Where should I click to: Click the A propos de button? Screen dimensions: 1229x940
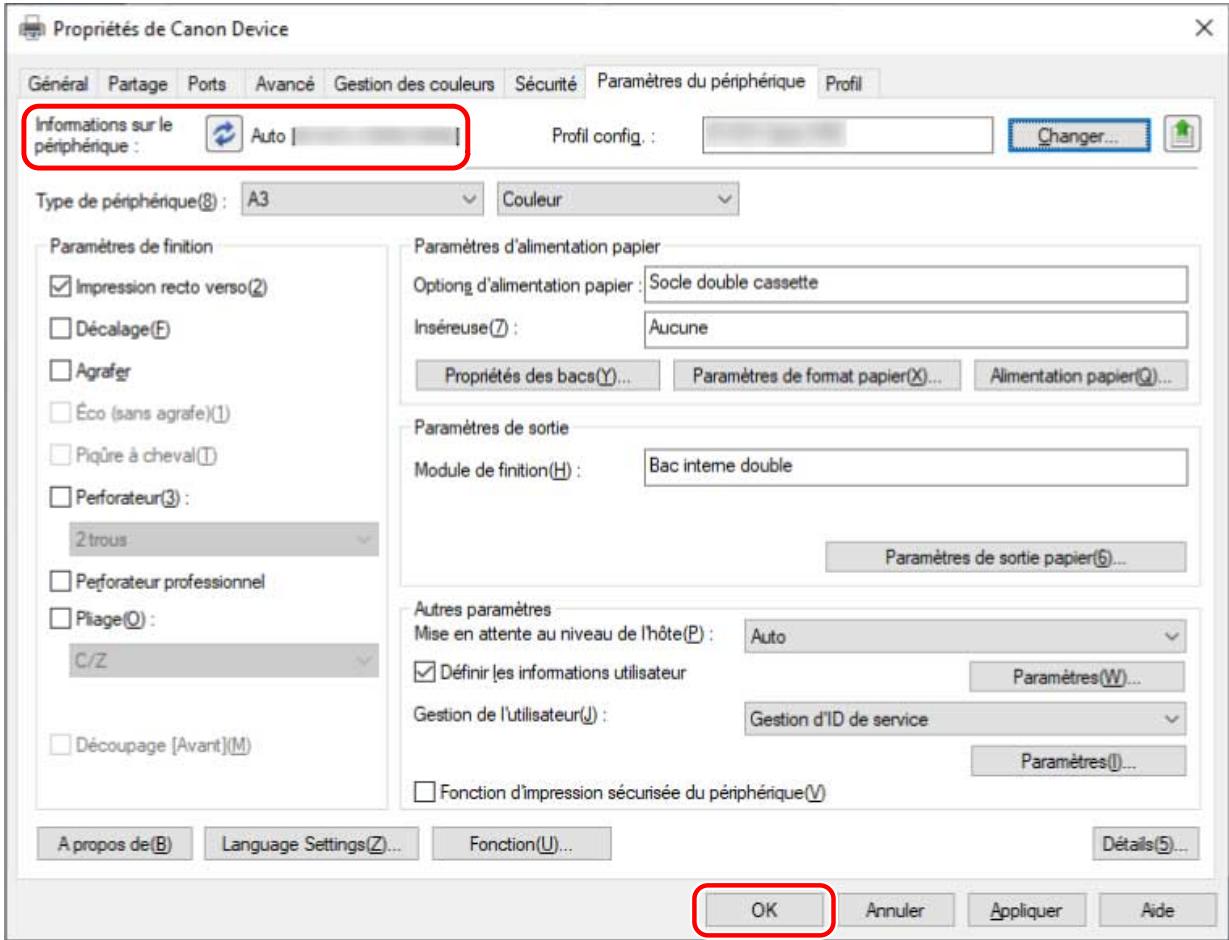click(x=115, y=845)
